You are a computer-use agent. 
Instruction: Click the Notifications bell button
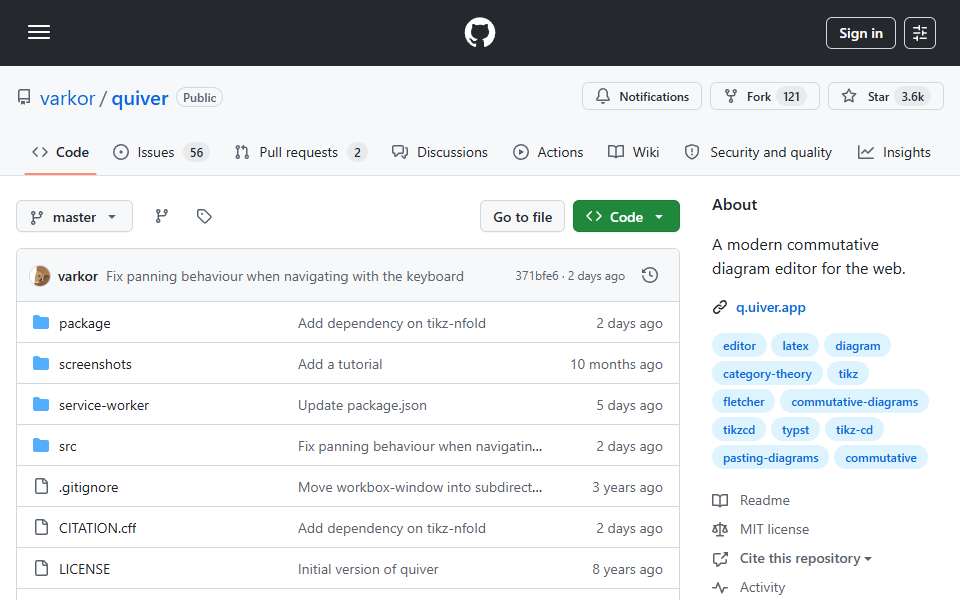(642, 97)
